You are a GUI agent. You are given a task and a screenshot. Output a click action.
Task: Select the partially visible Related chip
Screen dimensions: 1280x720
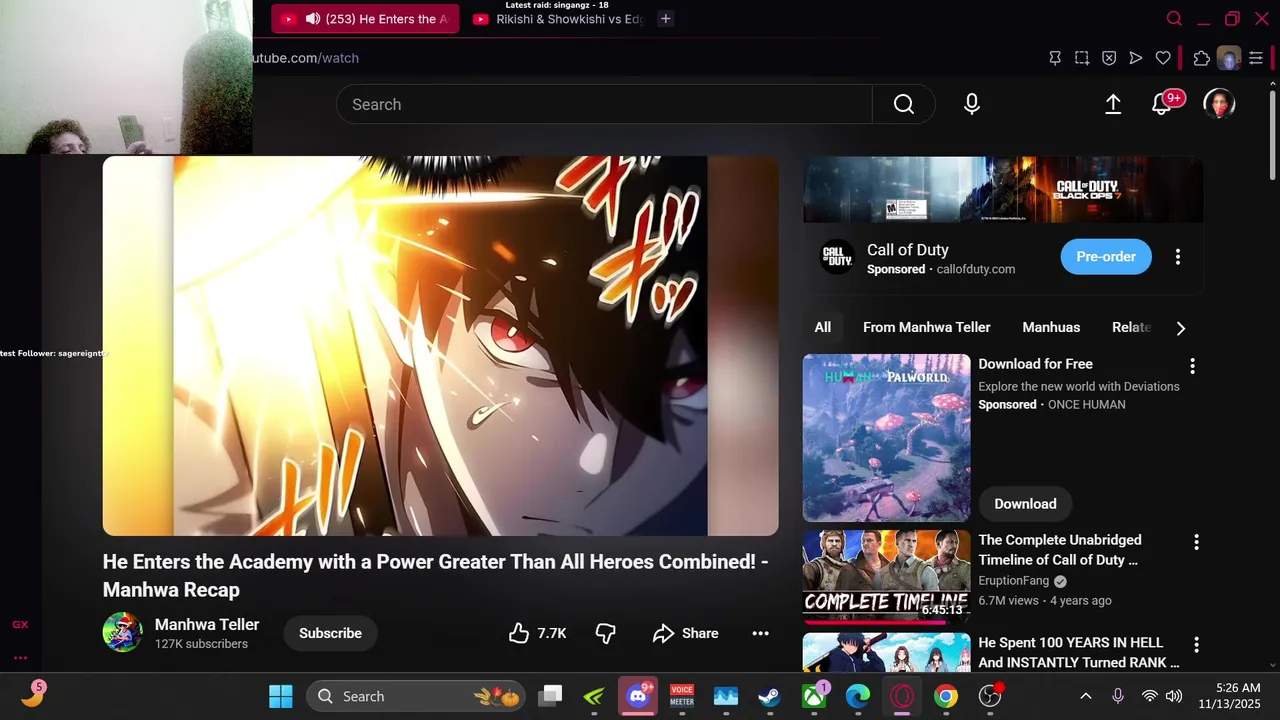1131,327
